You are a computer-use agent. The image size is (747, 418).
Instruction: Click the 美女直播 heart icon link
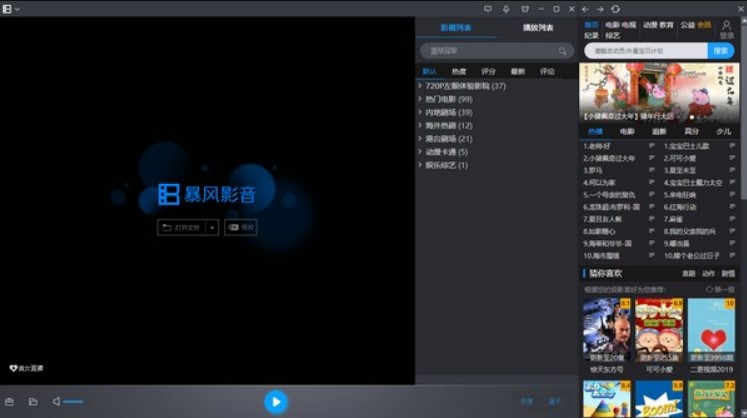pyautogui.click(x=13, y=368)
